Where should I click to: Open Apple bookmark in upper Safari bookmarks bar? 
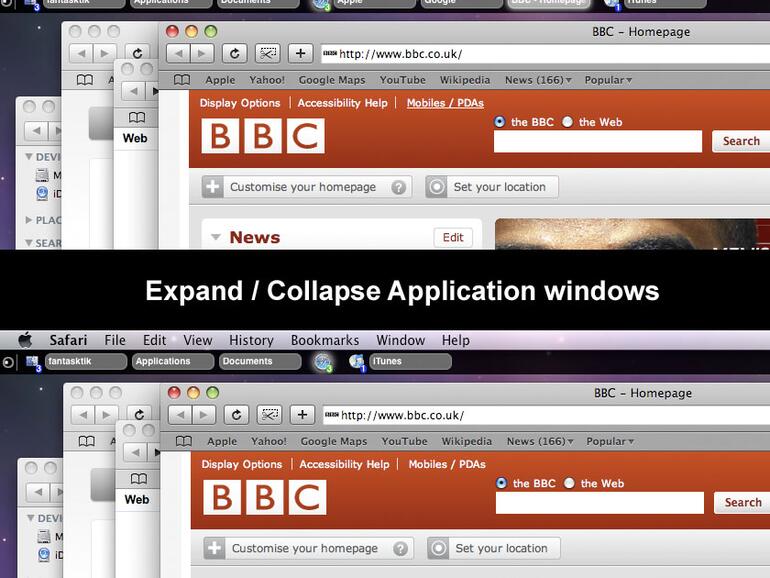pyautogui.click(x=220, y=80)
